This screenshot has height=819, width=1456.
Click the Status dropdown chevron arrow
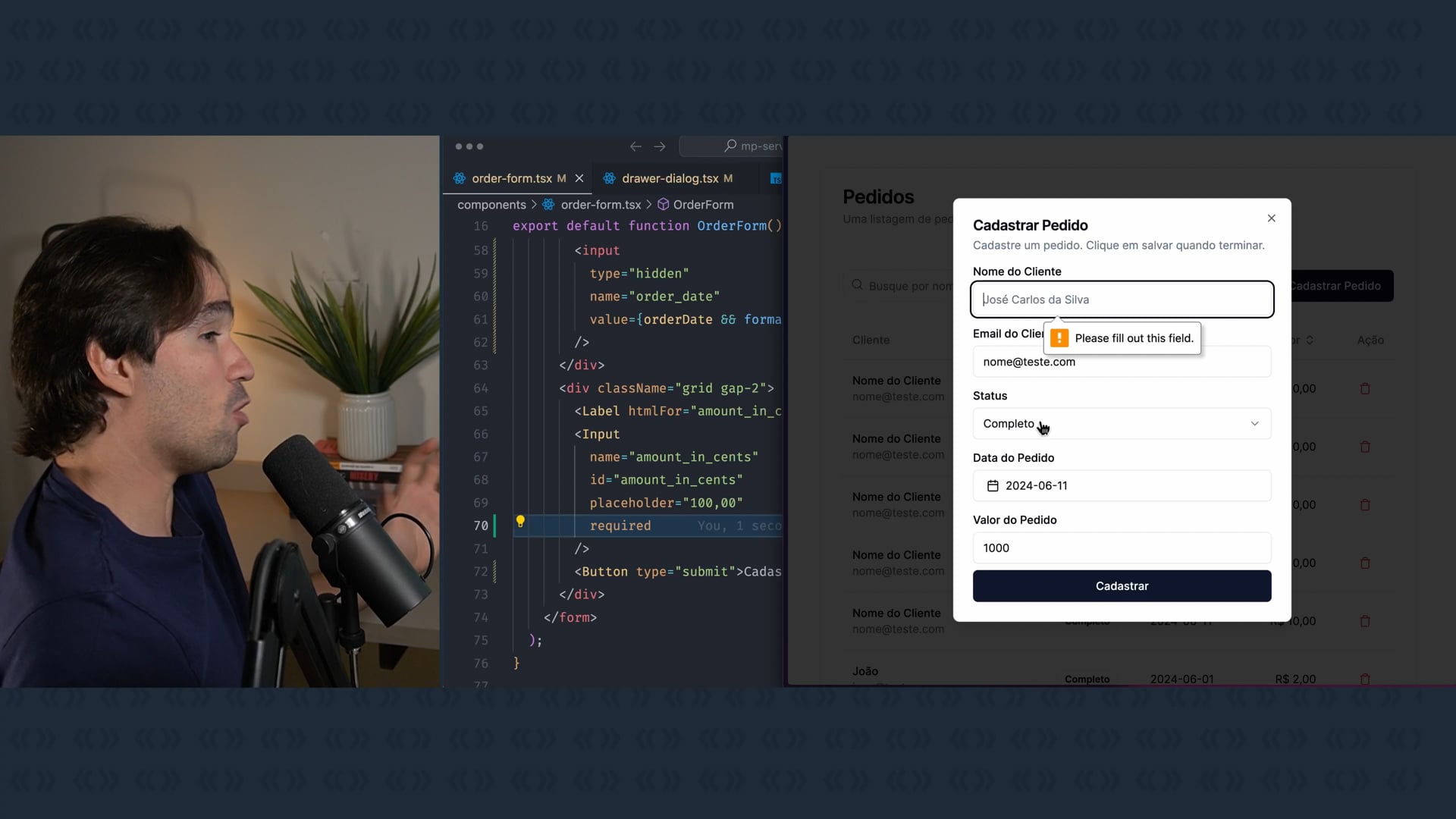click(x=1254, y=424)
